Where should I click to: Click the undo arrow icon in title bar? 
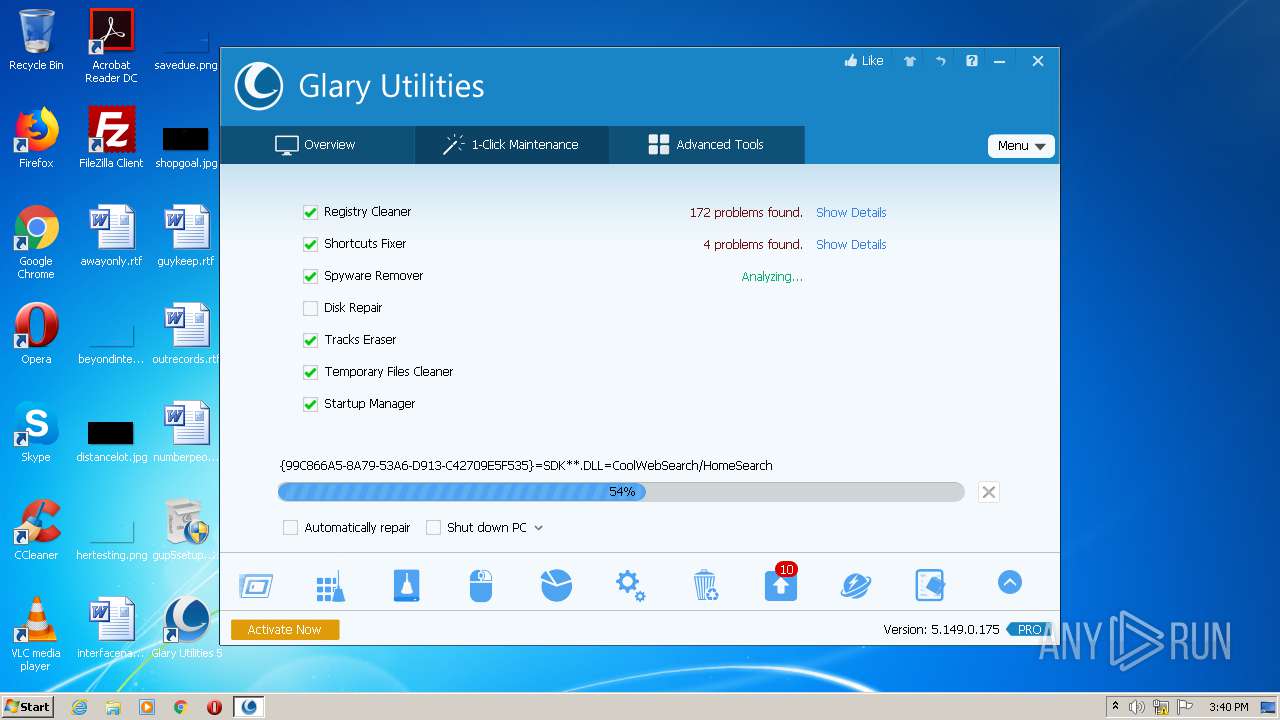[x=941, y=61]
